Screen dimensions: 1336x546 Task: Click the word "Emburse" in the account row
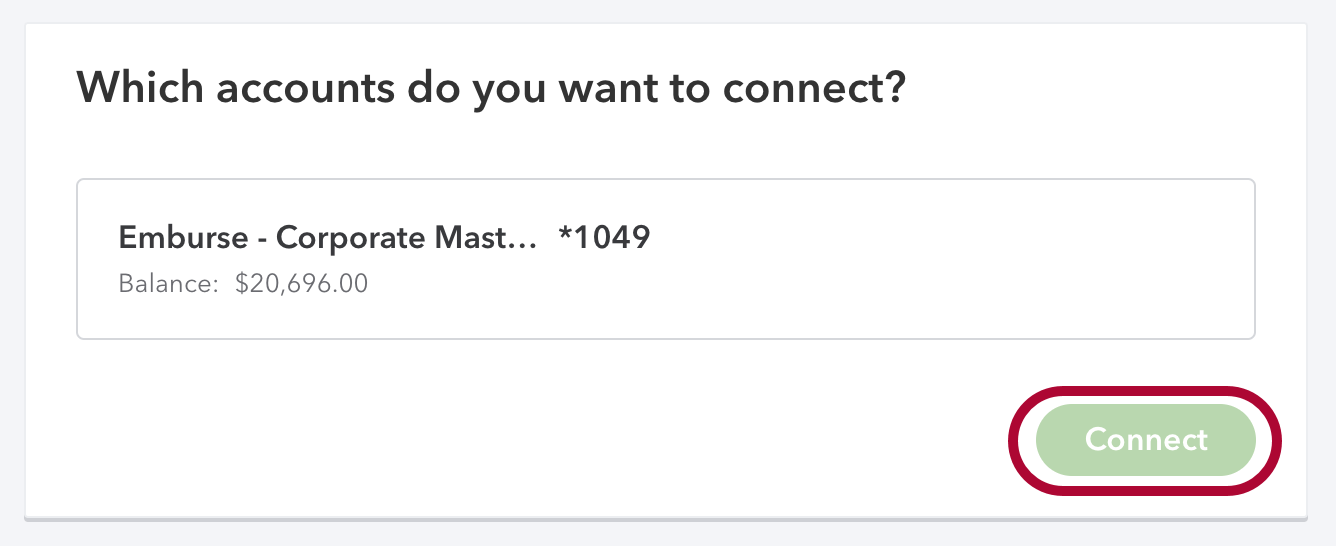(x=183, y=238)
